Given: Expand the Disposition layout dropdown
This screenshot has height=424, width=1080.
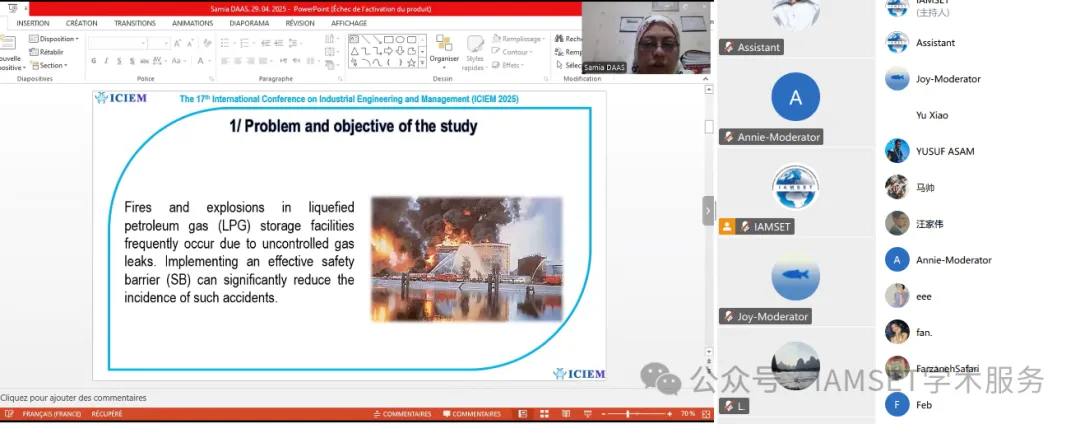Looking at the screenshot, I should coord(54,39).
